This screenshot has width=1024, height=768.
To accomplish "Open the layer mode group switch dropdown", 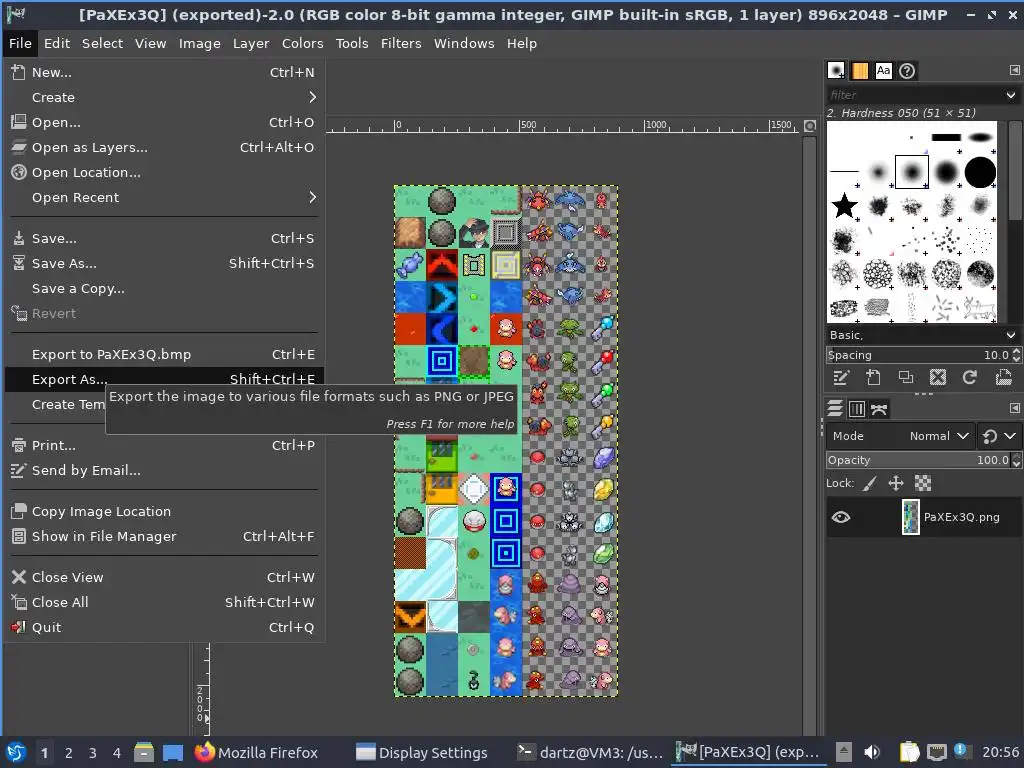I will pos(999,436).
